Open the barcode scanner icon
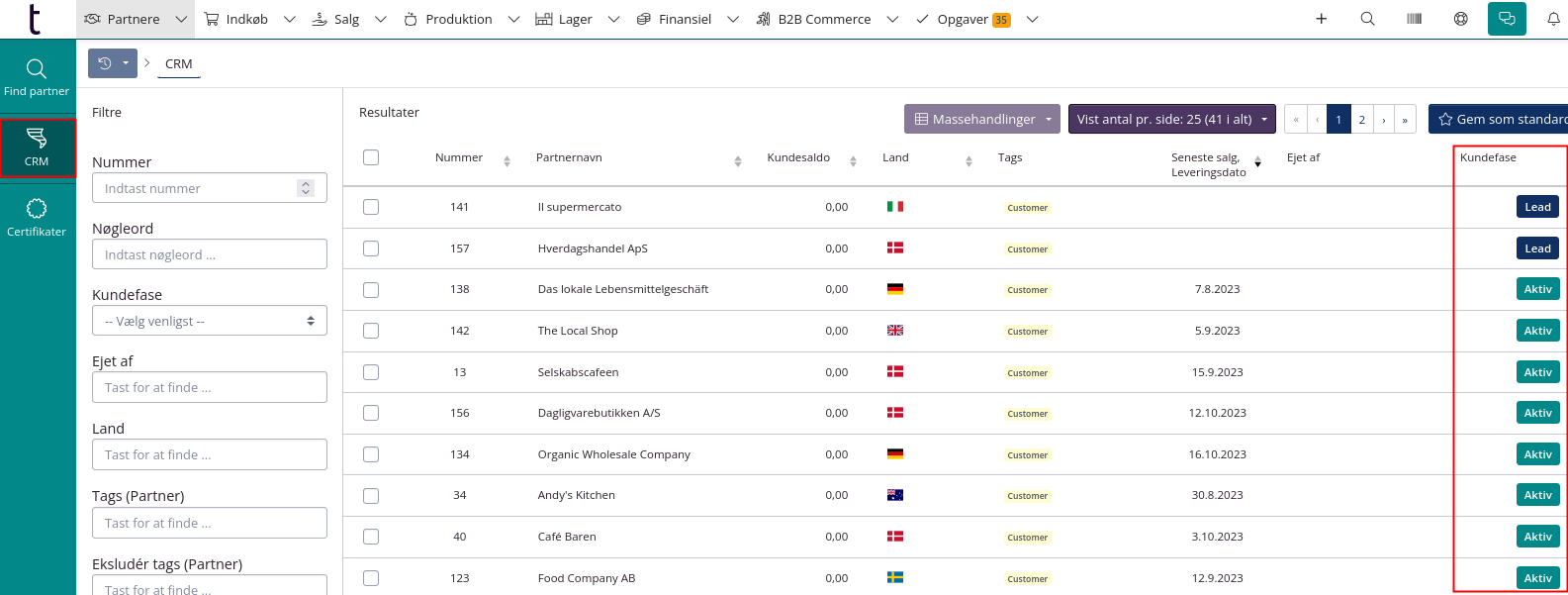Screen dimensions: 1568x595 (1414, 19)
